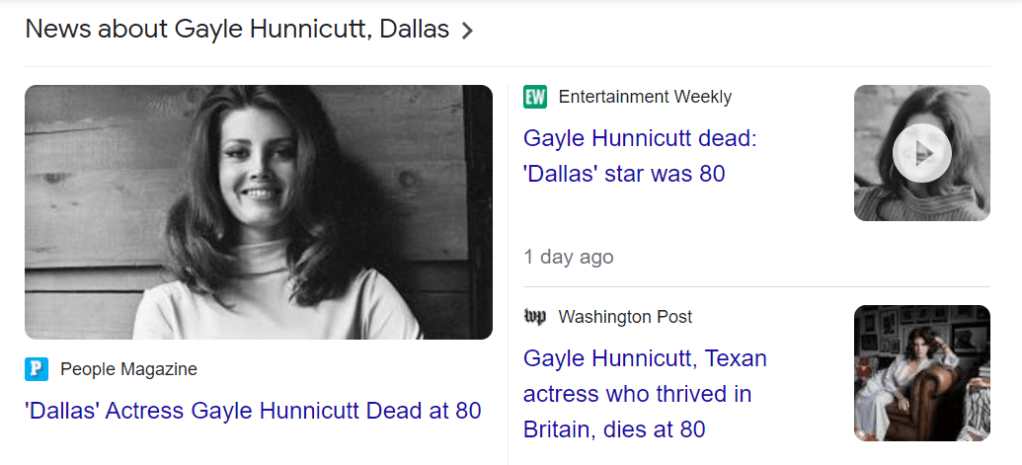Click the 'People Magazine' source name

click(128, 369)
